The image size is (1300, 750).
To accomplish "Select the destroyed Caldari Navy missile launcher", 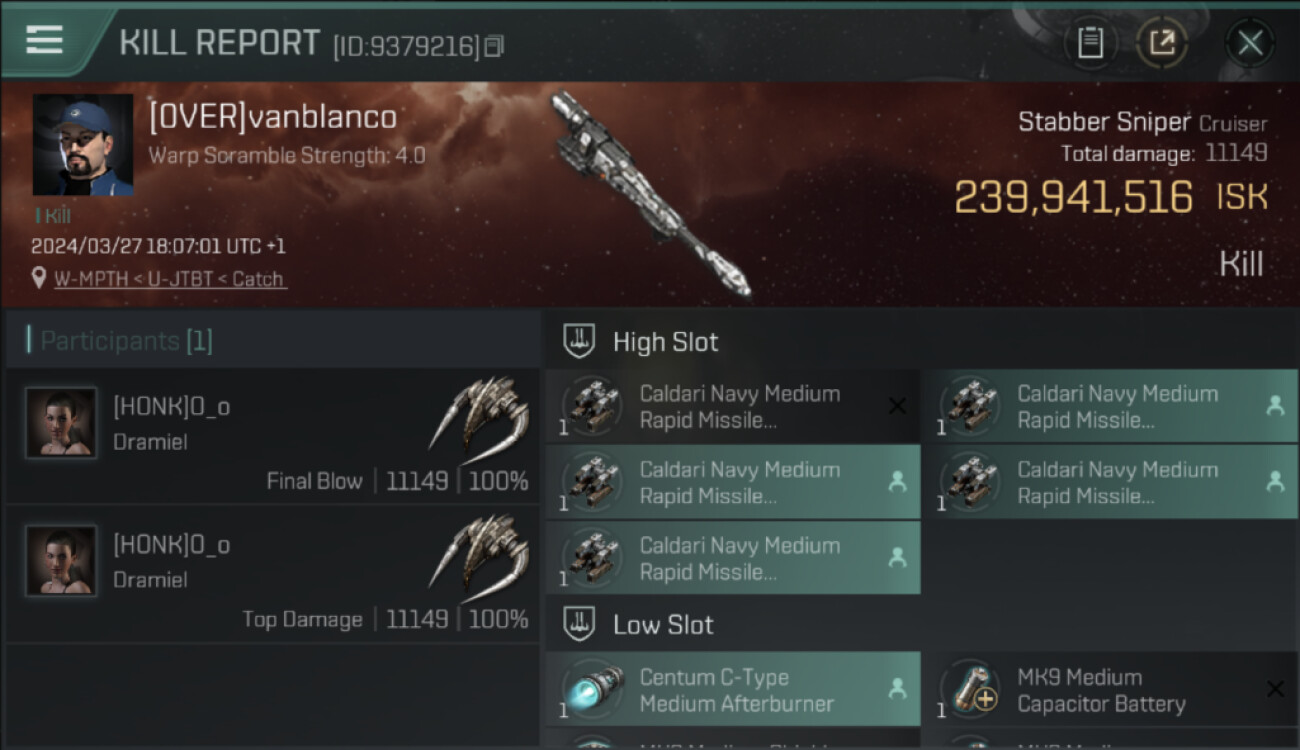I will 732,407.
